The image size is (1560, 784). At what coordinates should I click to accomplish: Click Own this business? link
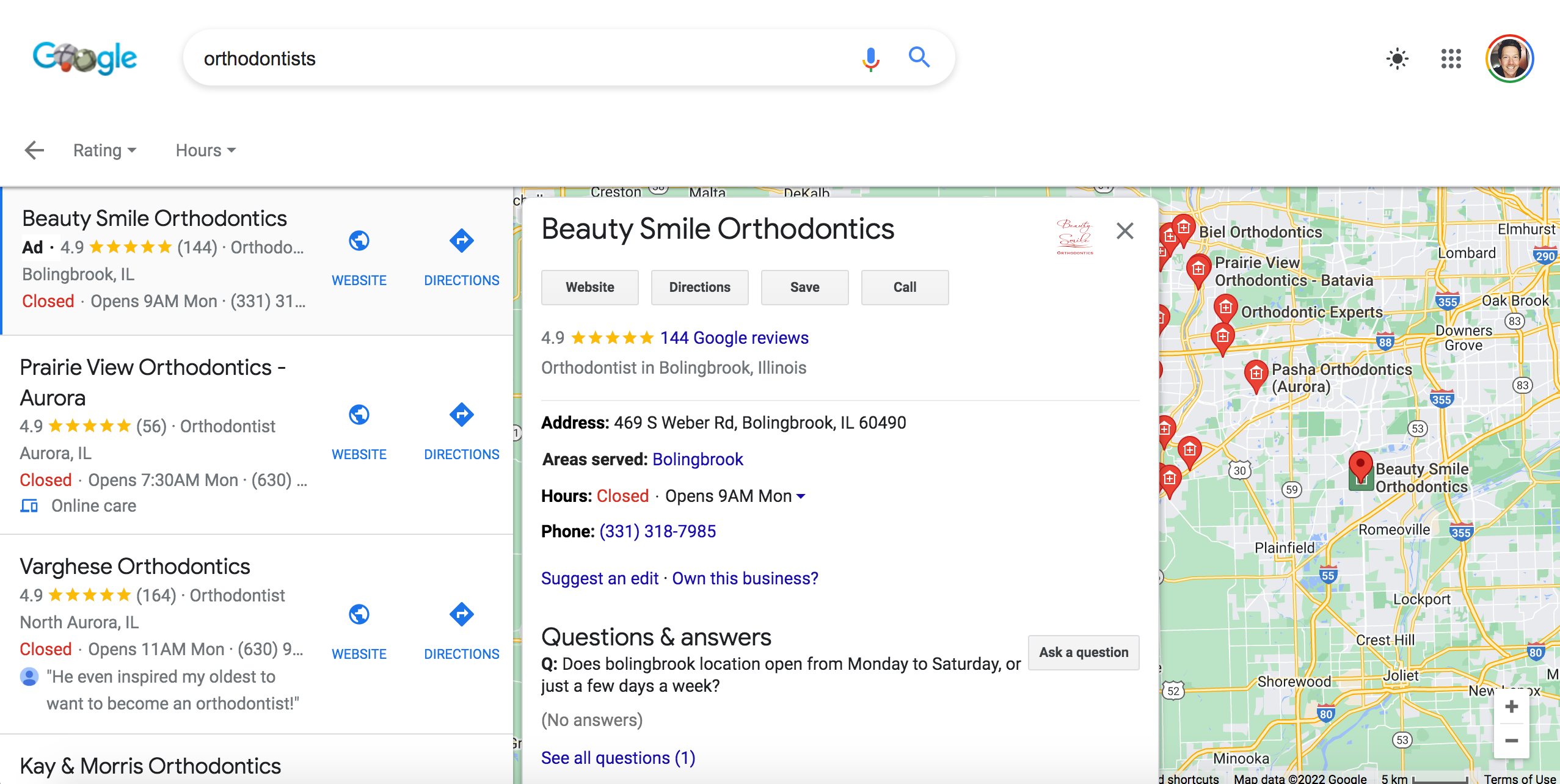click(x=745, y=578)
